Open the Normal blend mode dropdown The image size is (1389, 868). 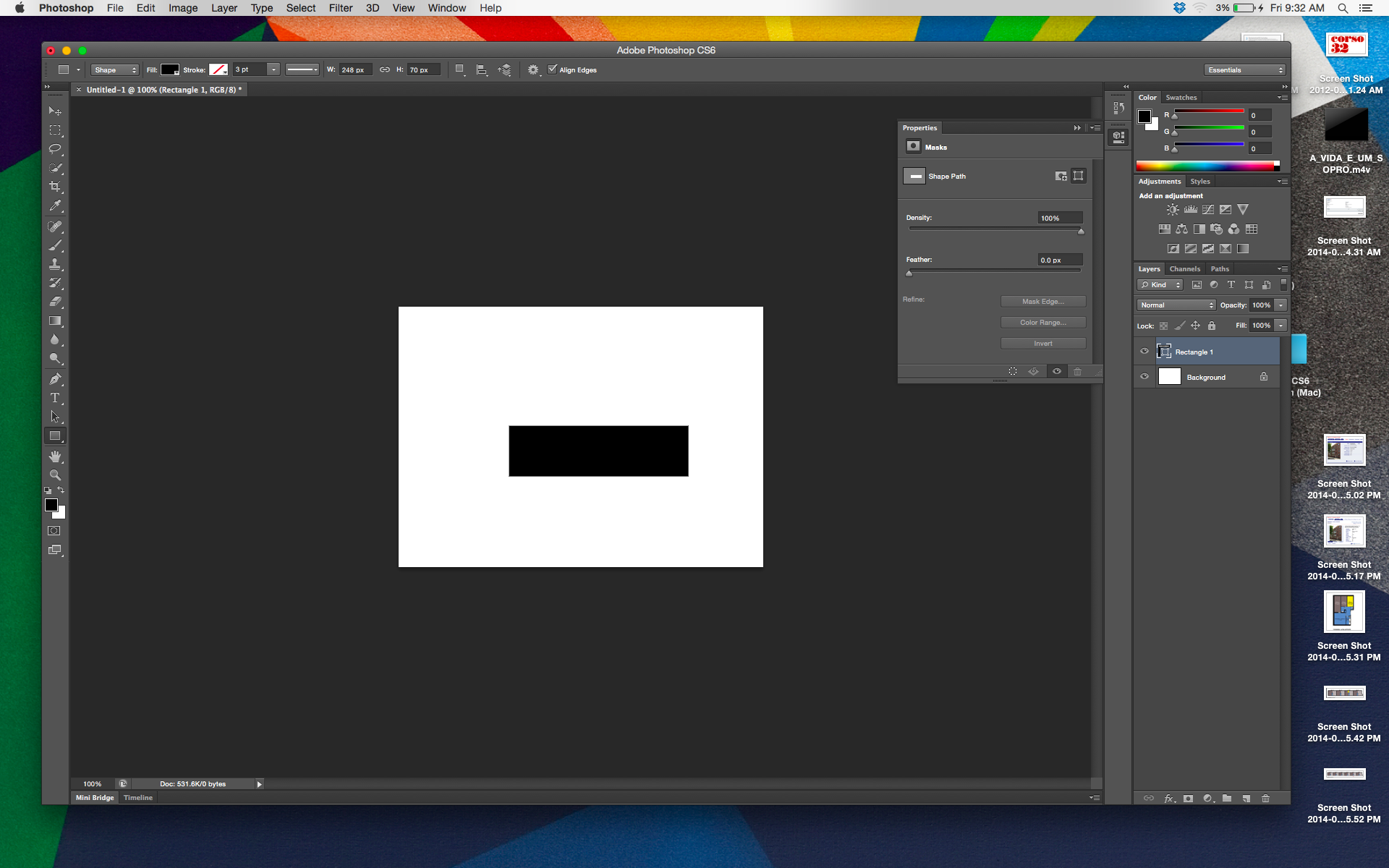point(1176,305)
